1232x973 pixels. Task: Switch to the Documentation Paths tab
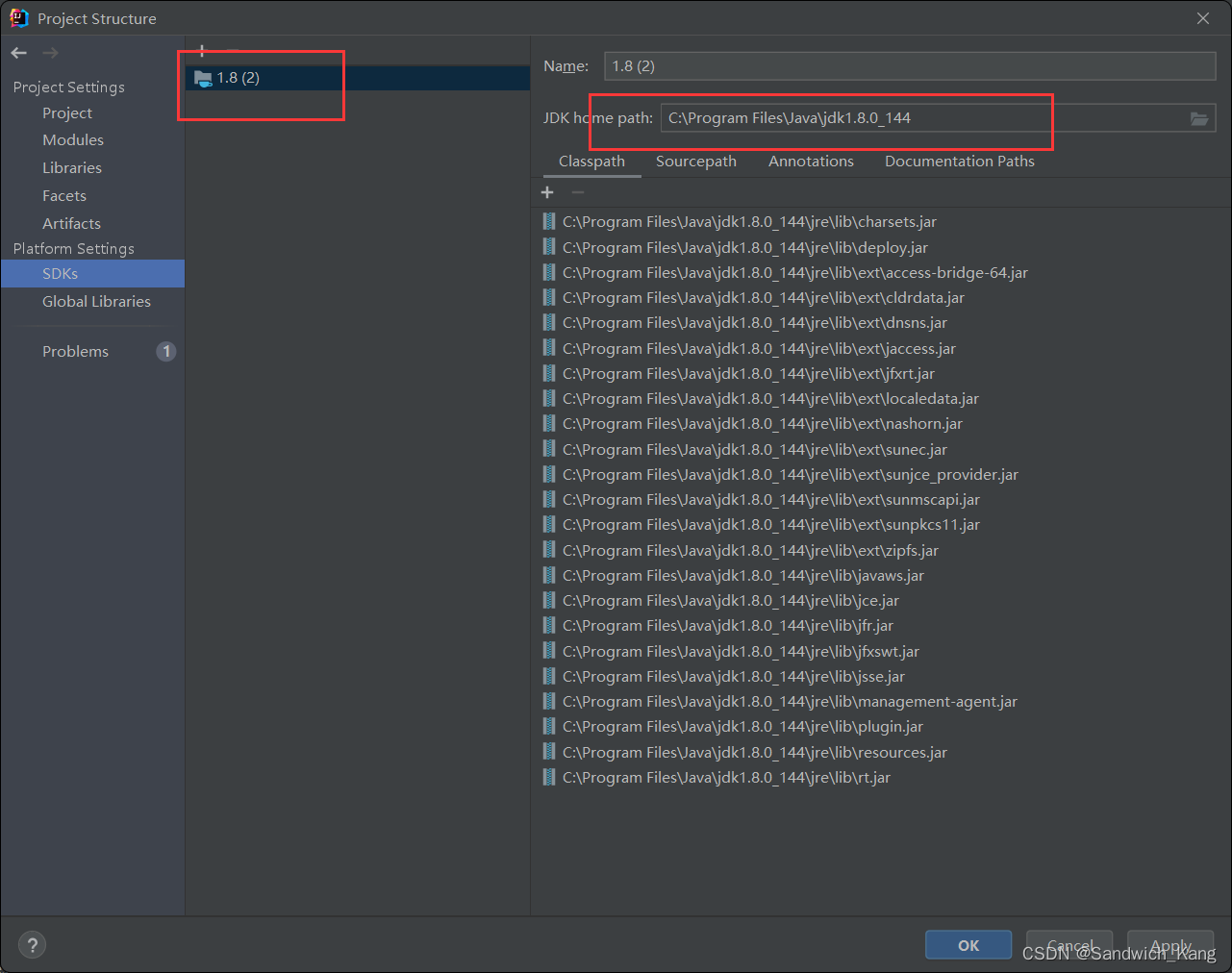960,162
